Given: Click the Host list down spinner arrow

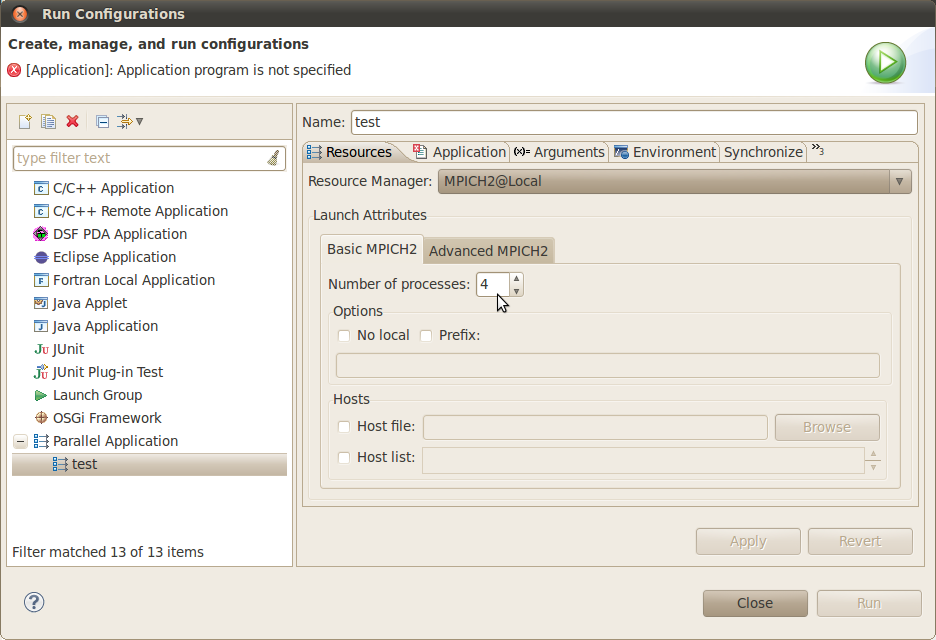Looking at the screenshot, I should [873, 467].
